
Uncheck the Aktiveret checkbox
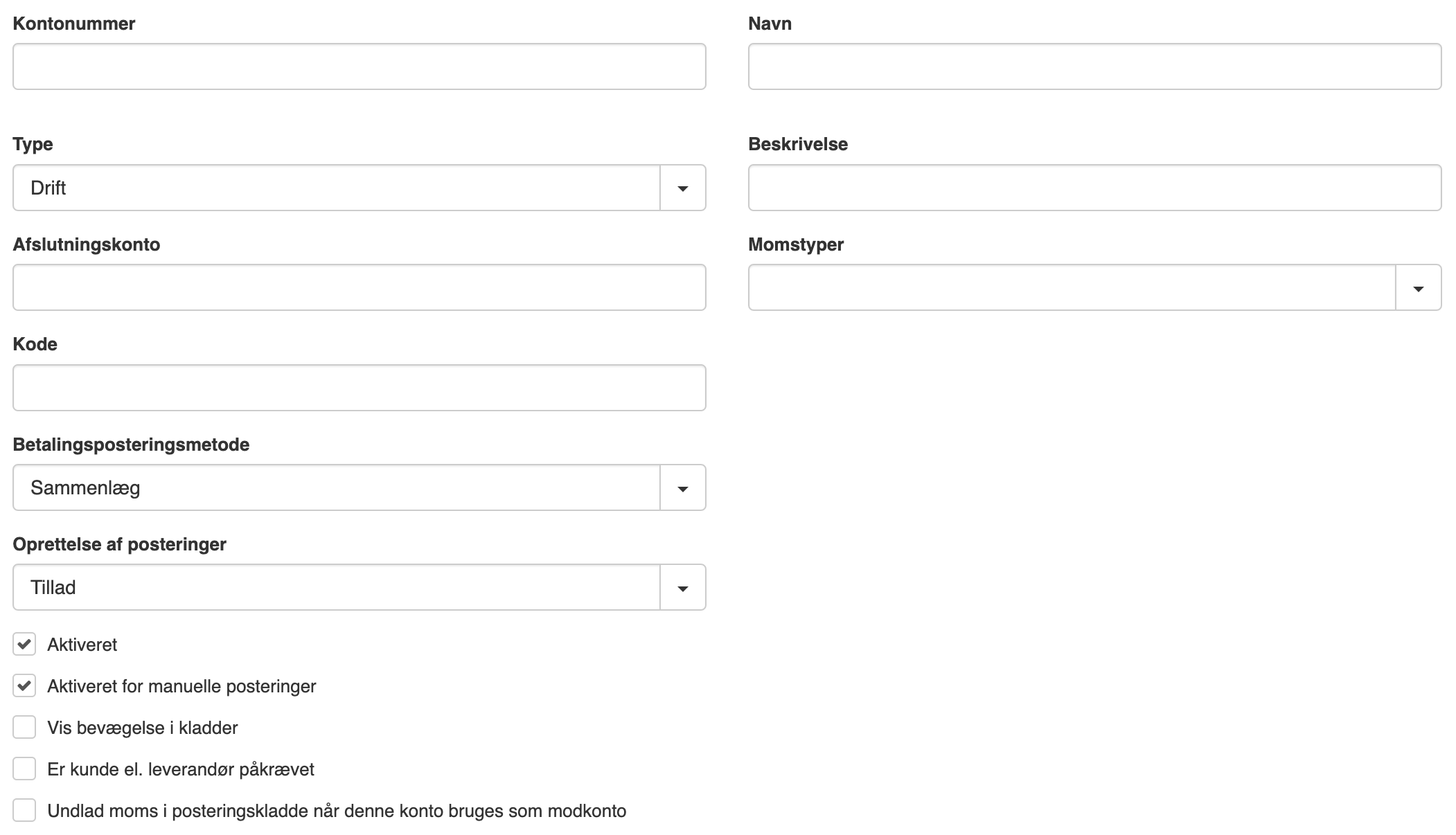click(x=24, y=645)
